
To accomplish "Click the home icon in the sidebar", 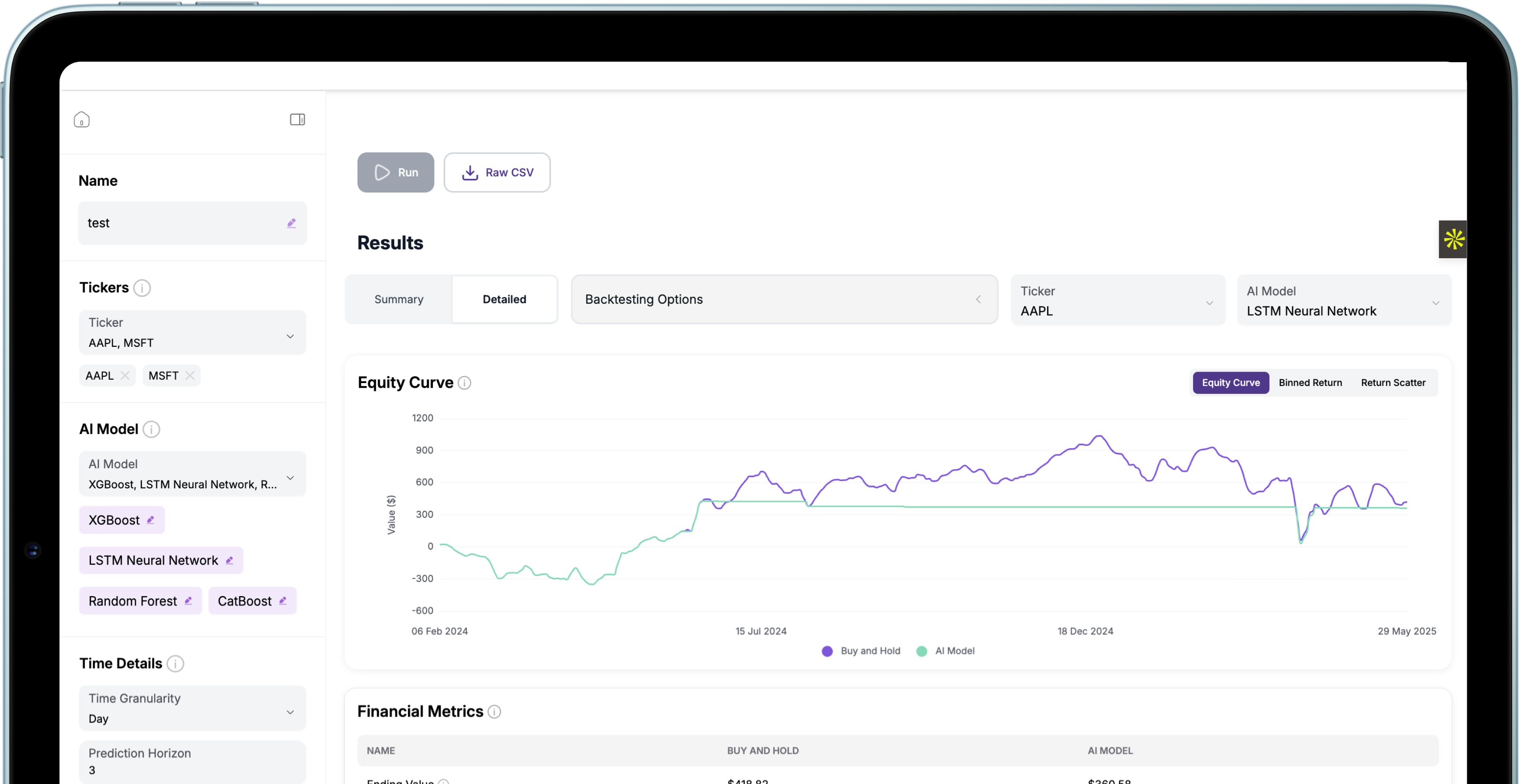I will tap(82, 119).
